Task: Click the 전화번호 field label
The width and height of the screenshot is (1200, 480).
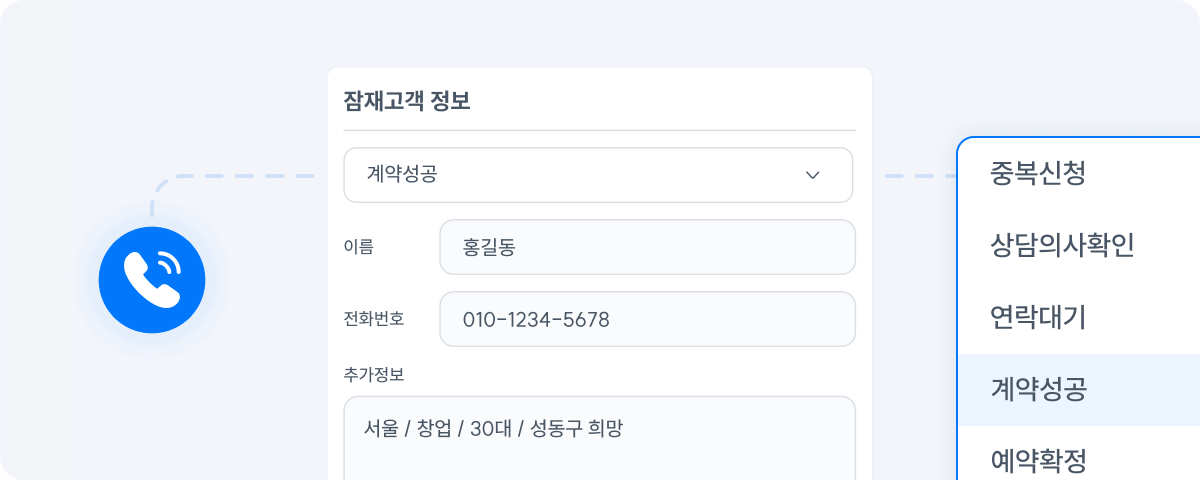Action: pos(374,319)
